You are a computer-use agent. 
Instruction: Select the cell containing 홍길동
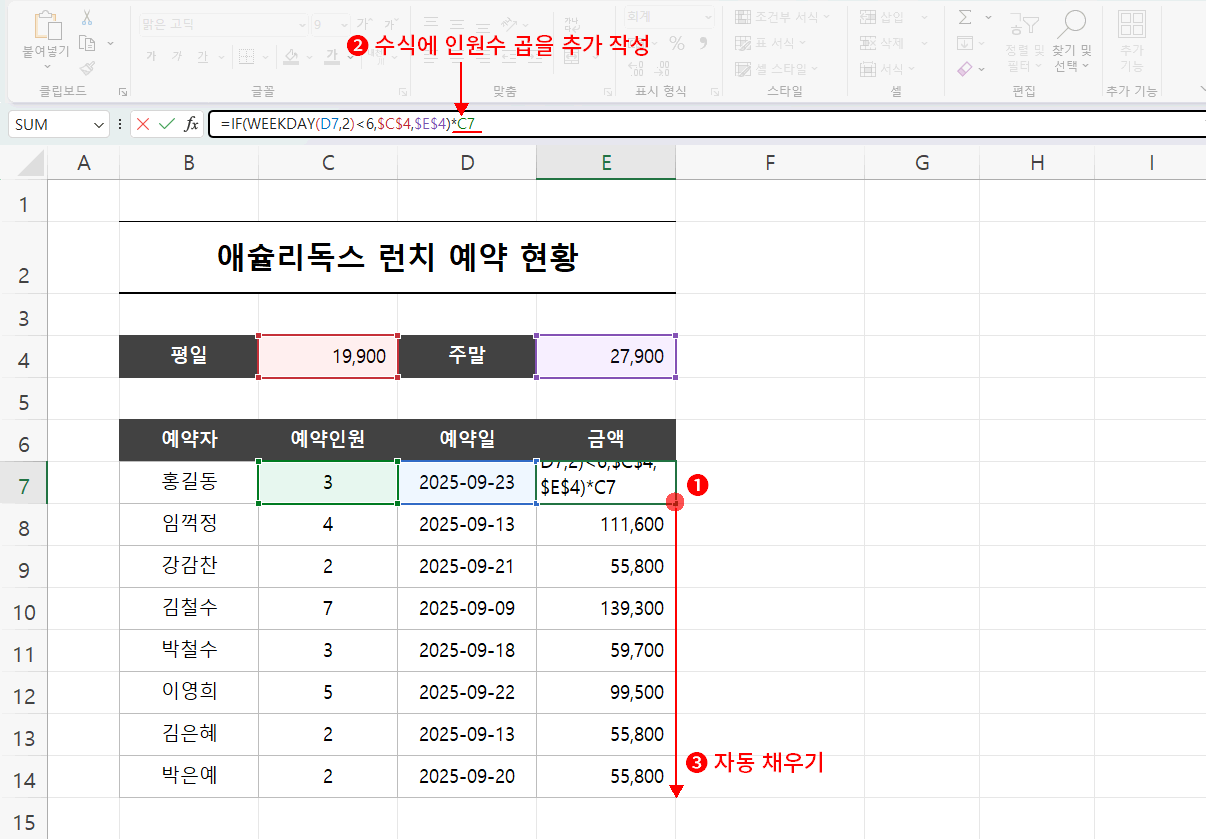(x=188, y=482)
